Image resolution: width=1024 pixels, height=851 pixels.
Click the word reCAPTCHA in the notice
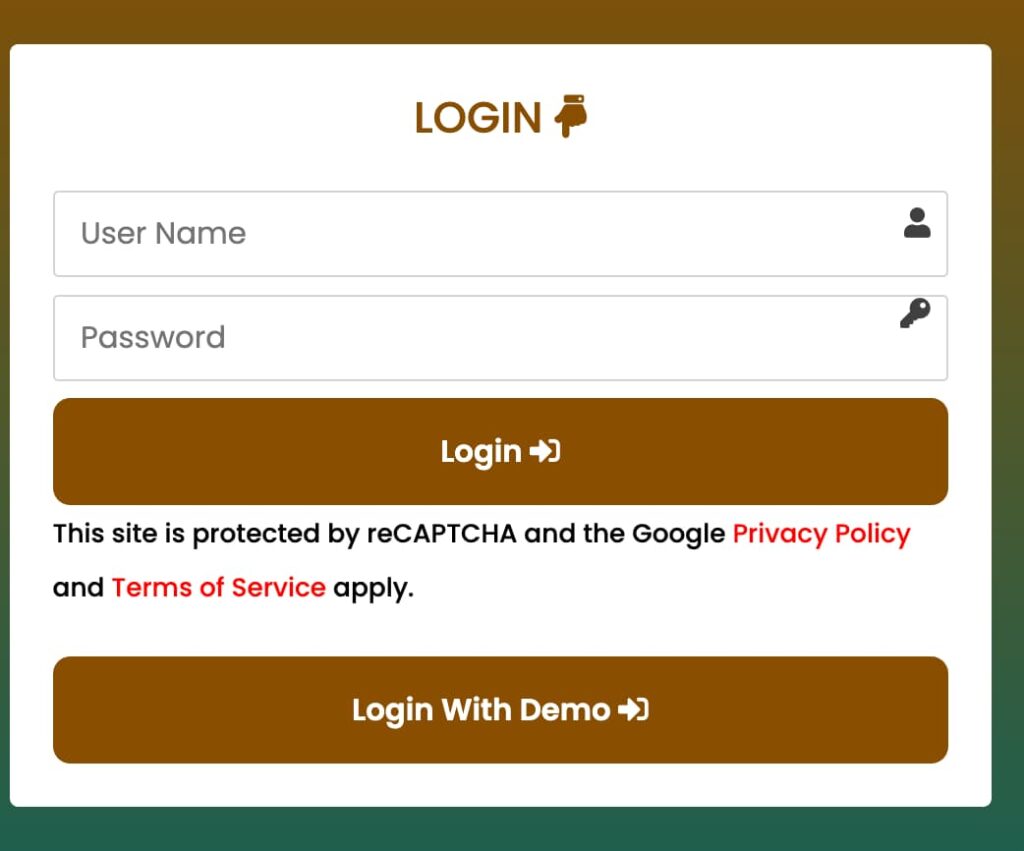tap(441, 534)
